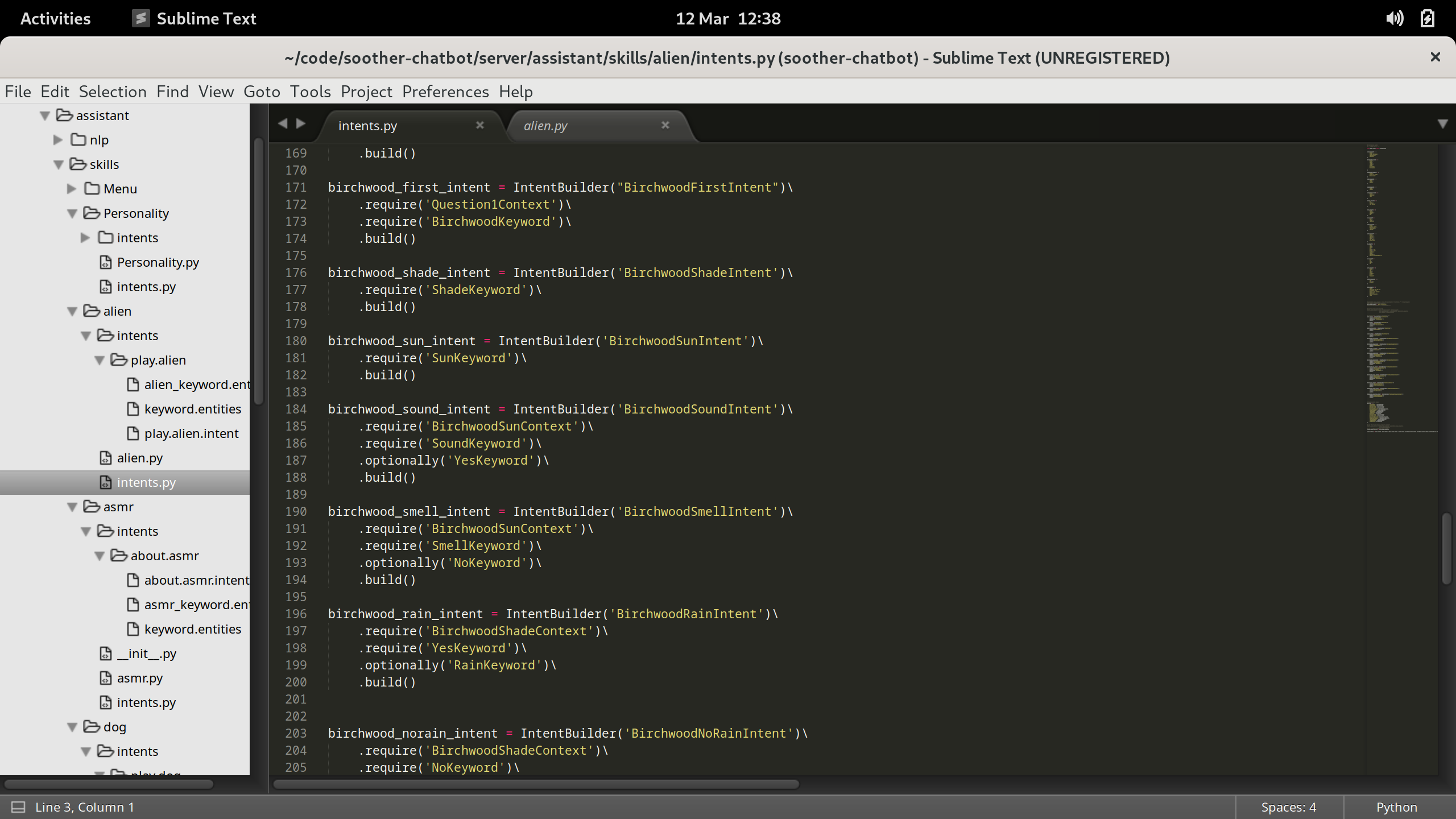Viewport: 1456px width, 819px height.
Task: Click the side bar toggle icon in status bar
Action: click(18, 807)
